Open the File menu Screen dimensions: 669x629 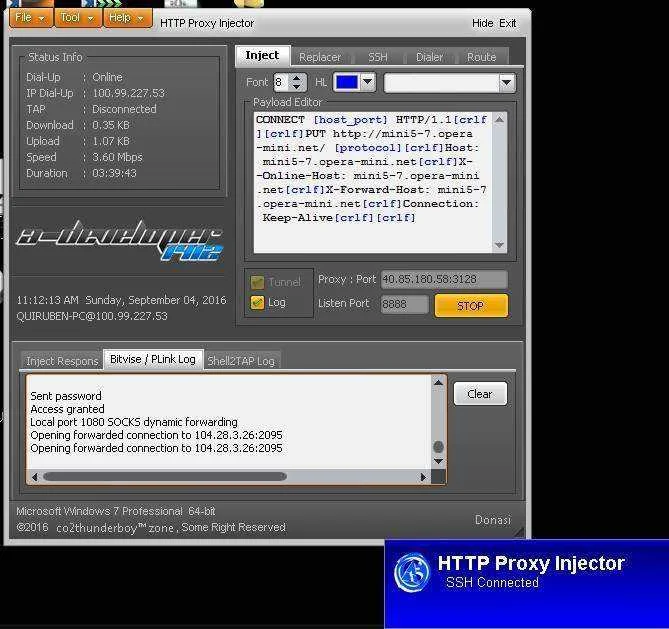[31, 18]
